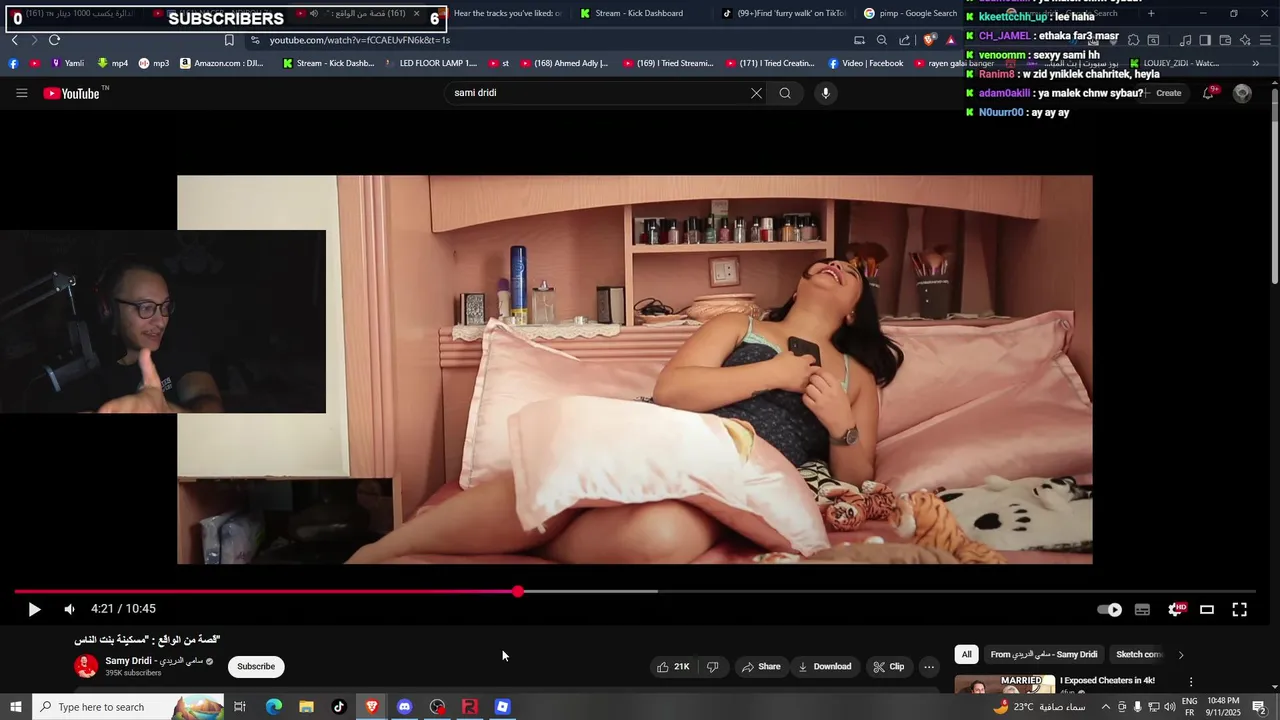Open Brave browser on the taskbar
The image size is (1280, 720).
372,707
